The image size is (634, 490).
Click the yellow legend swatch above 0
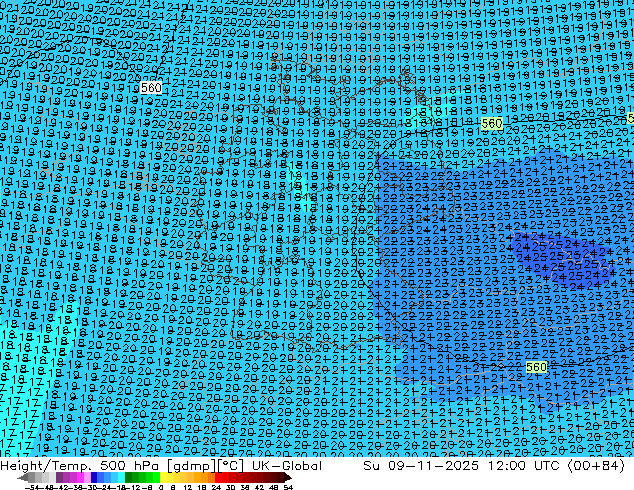163,478
